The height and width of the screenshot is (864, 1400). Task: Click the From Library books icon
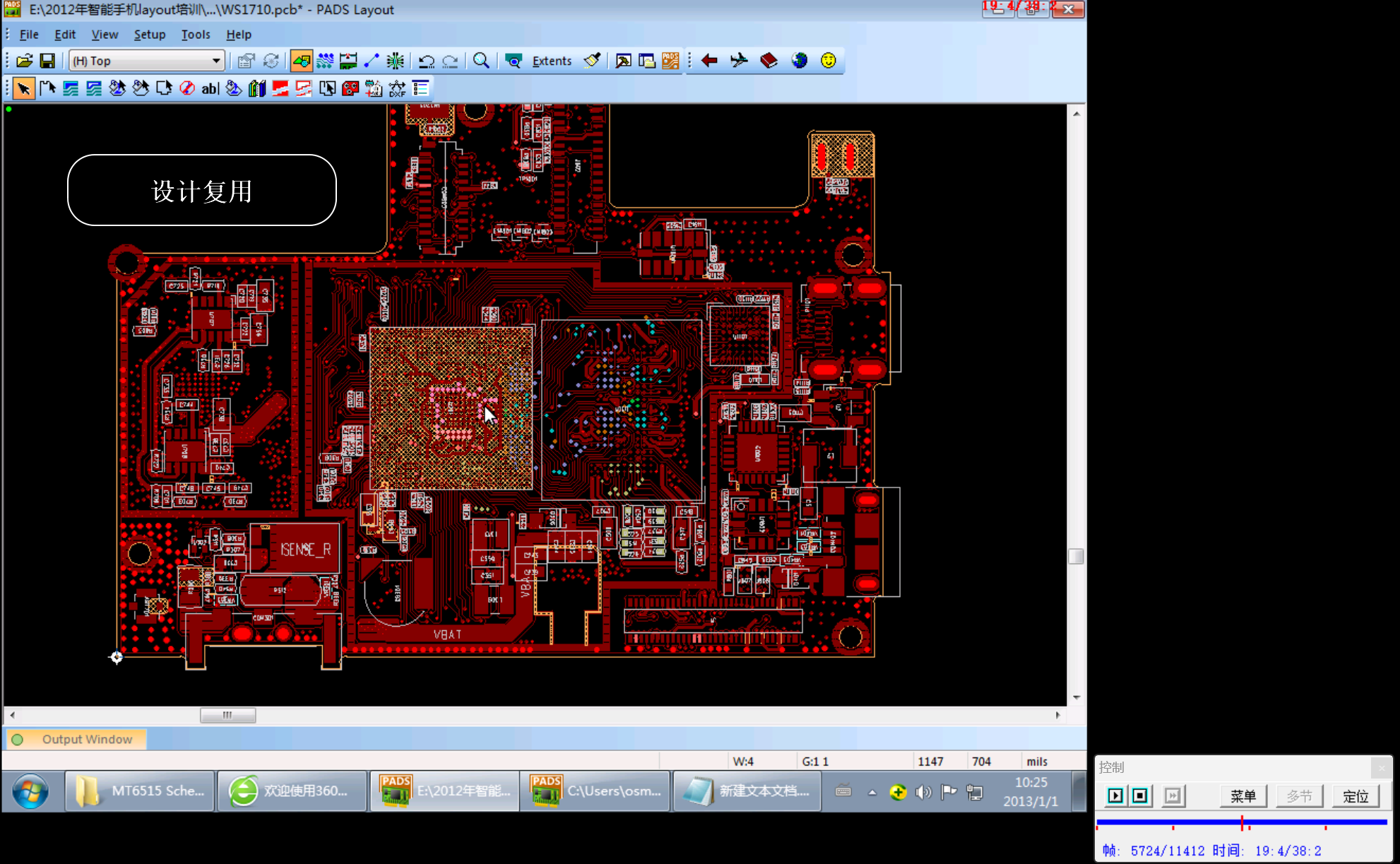[x=257, y=88]
